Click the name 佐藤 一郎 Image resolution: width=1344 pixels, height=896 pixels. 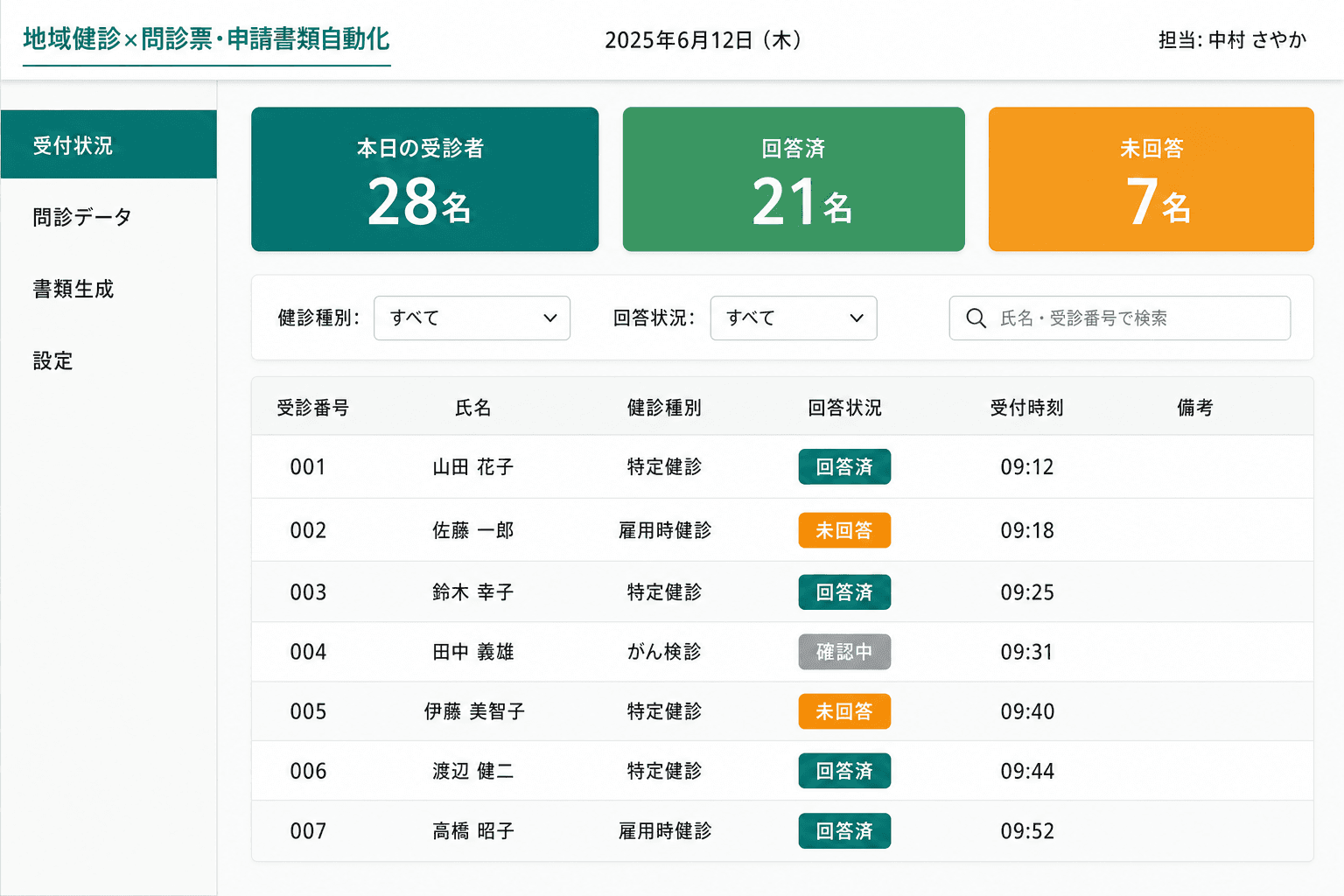coord(473,530)
